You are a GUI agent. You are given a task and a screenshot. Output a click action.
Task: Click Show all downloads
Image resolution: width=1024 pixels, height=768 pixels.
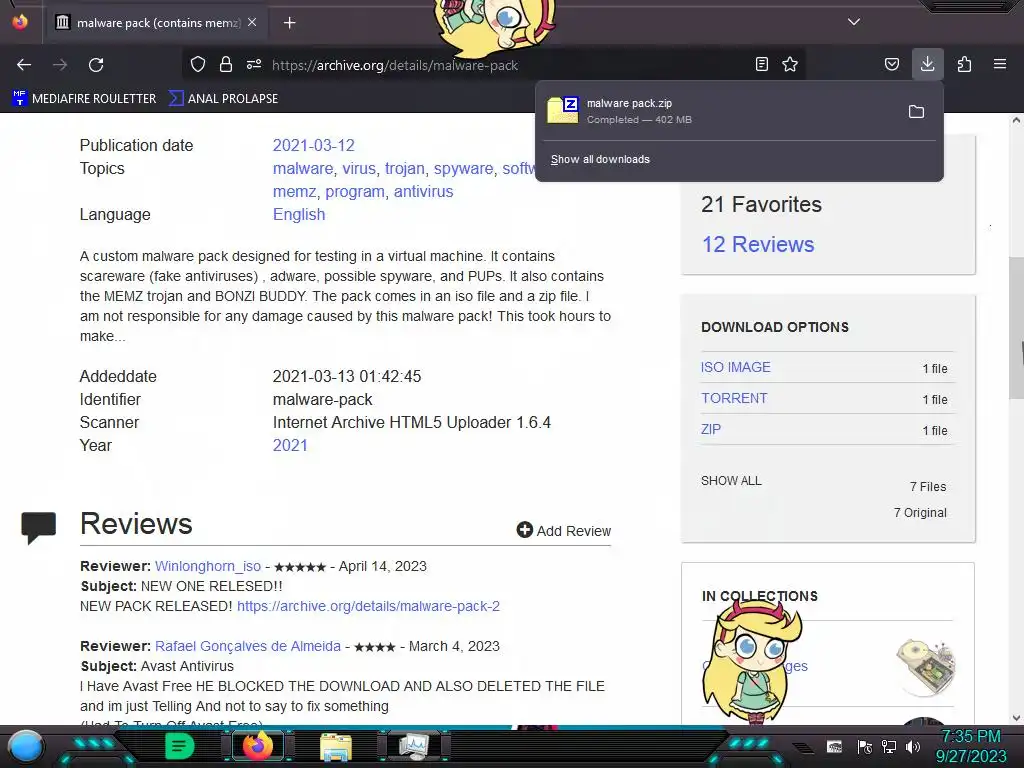coord(600,159)
